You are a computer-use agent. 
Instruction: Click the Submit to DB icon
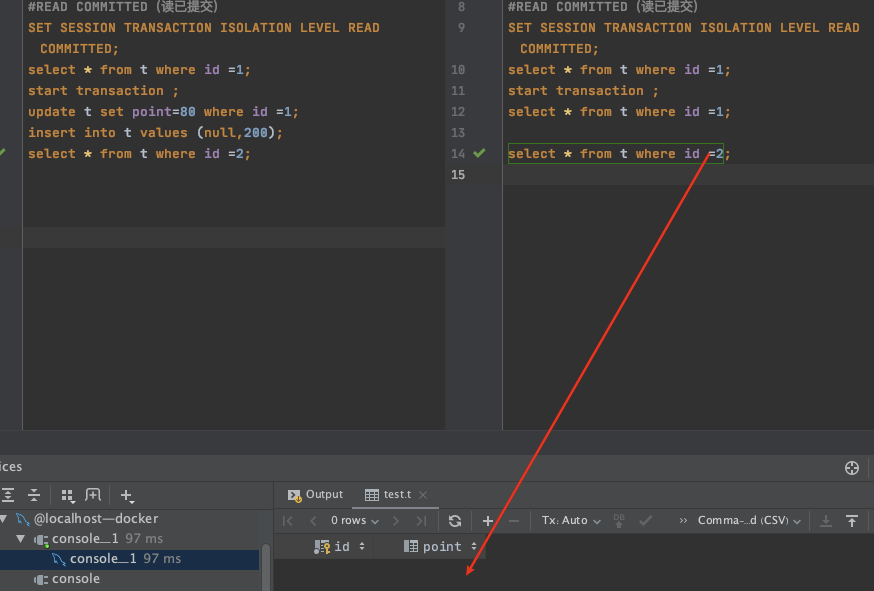click(x=619, y=521)
